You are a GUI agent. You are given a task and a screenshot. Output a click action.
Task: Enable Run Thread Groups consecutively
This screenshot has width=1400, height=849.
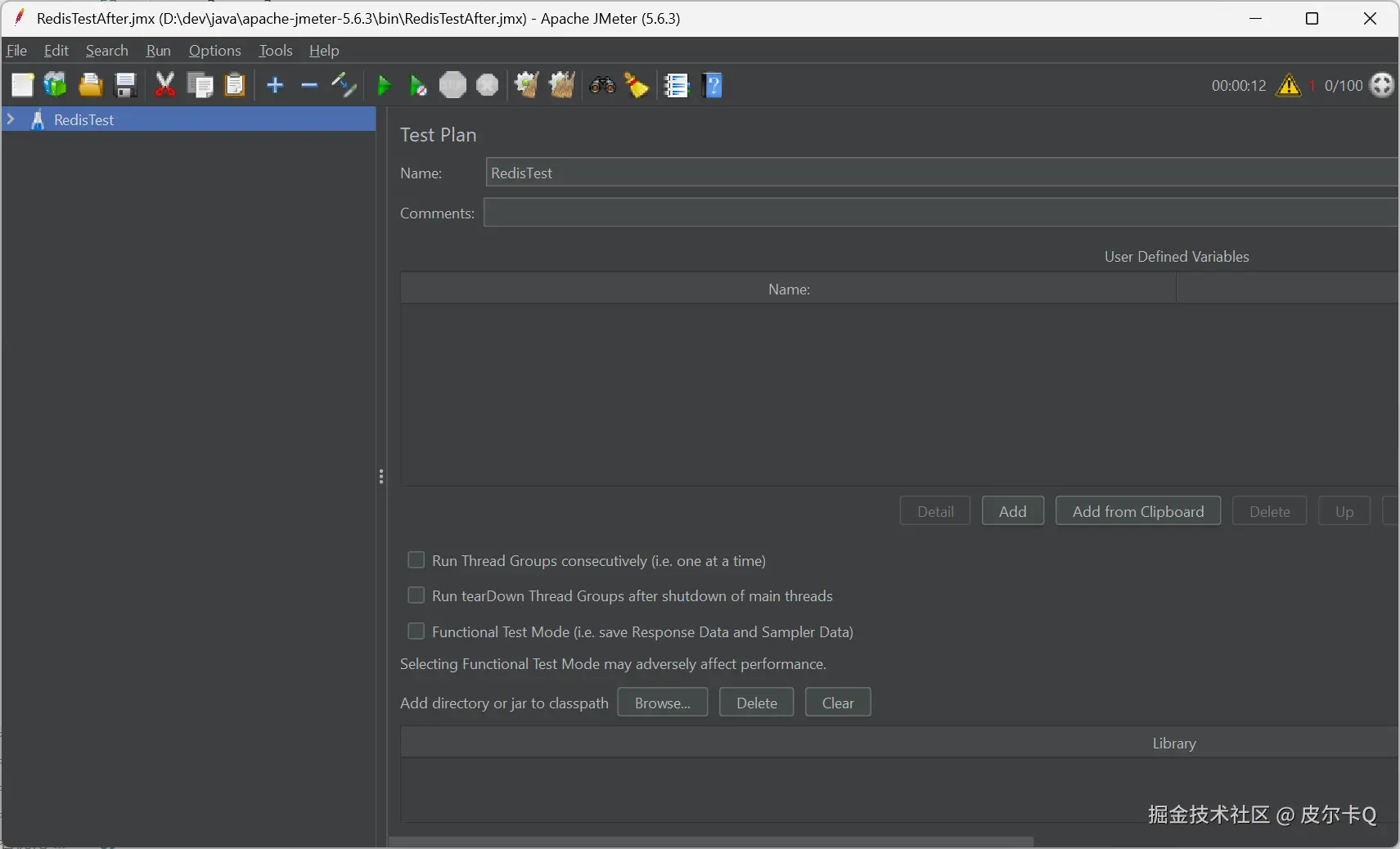coord(416,560)
